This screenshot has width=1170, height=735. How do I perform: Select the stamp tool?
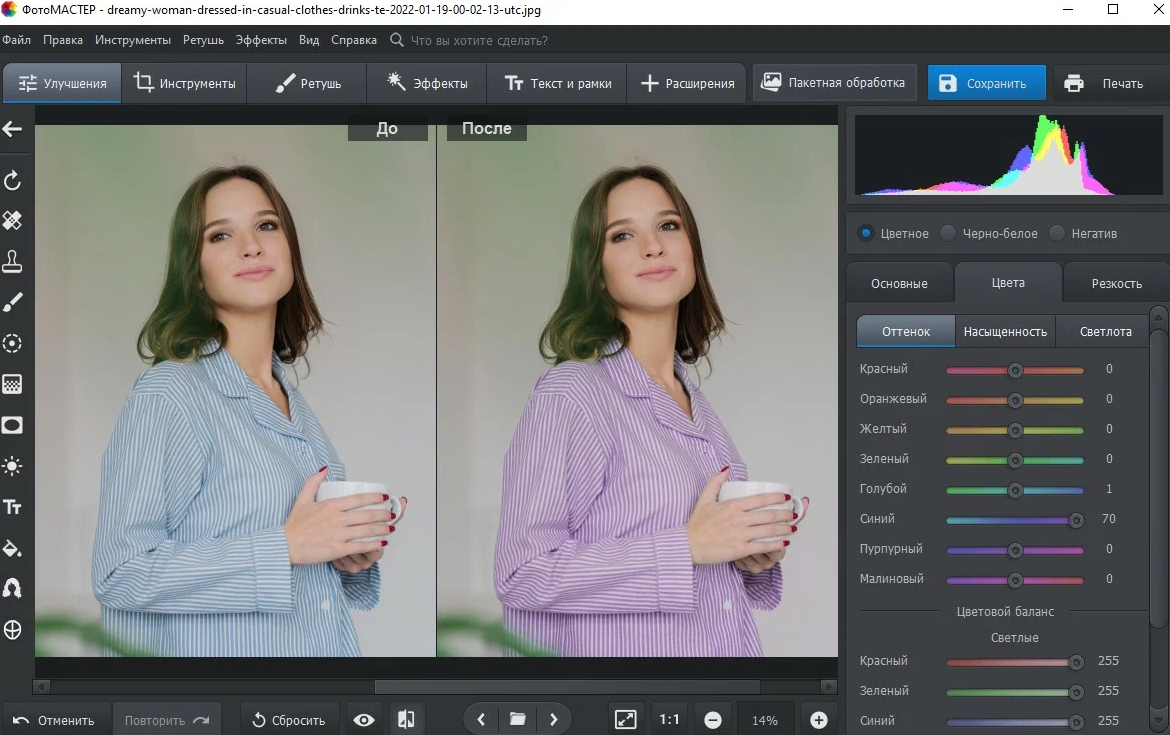(12, 261)
